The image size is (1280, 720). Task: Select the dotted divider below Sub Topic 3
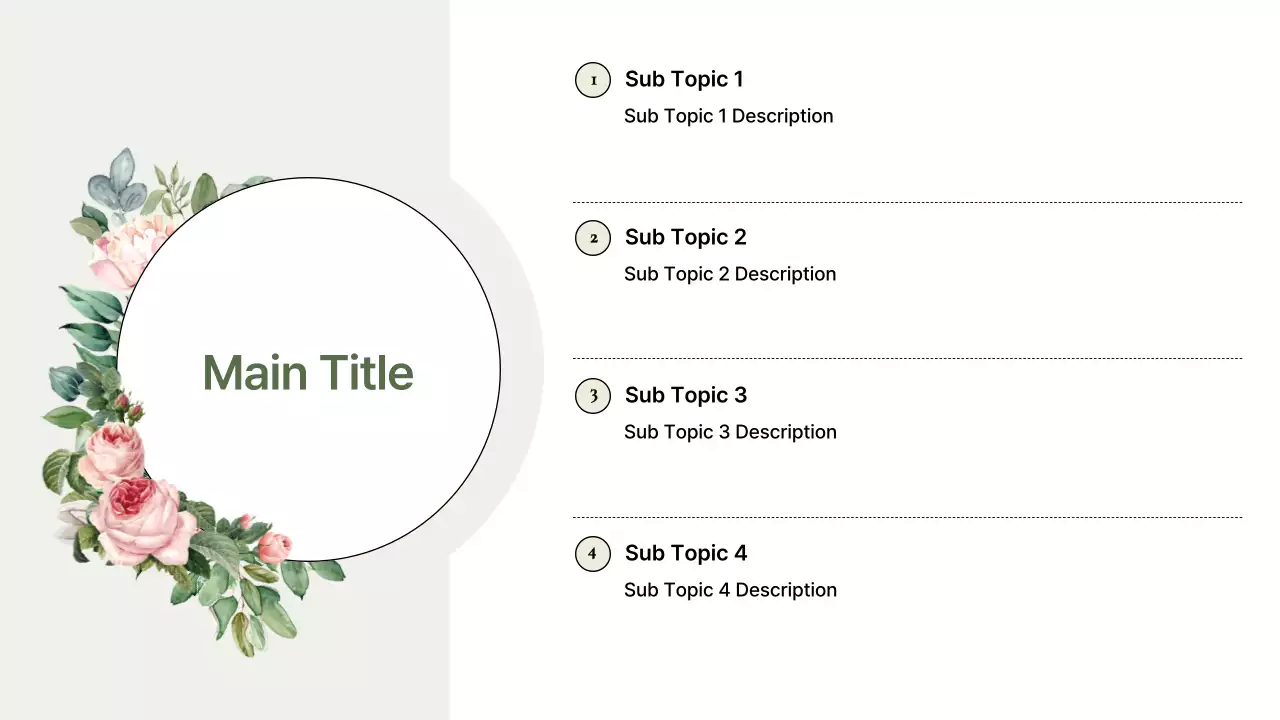coord(907,518)
